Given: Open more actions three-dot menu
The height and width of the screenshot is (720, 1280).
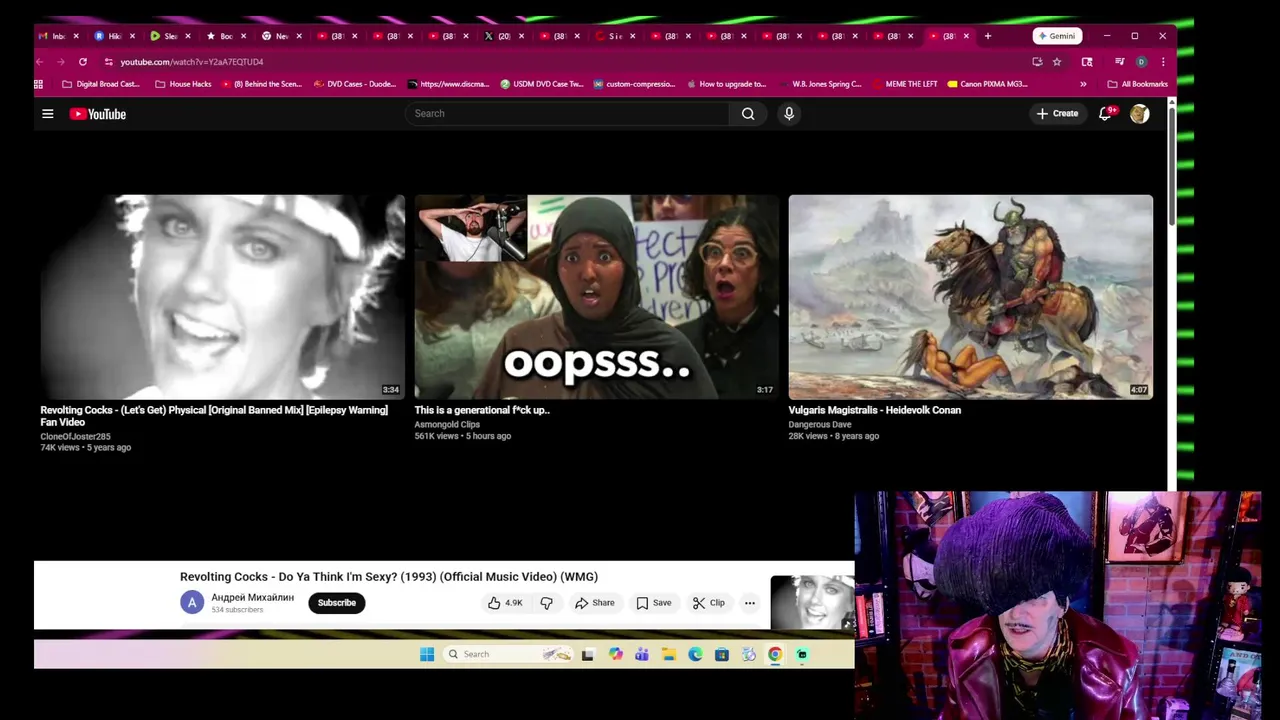Looking at the screenshot, I should [749, 603].
